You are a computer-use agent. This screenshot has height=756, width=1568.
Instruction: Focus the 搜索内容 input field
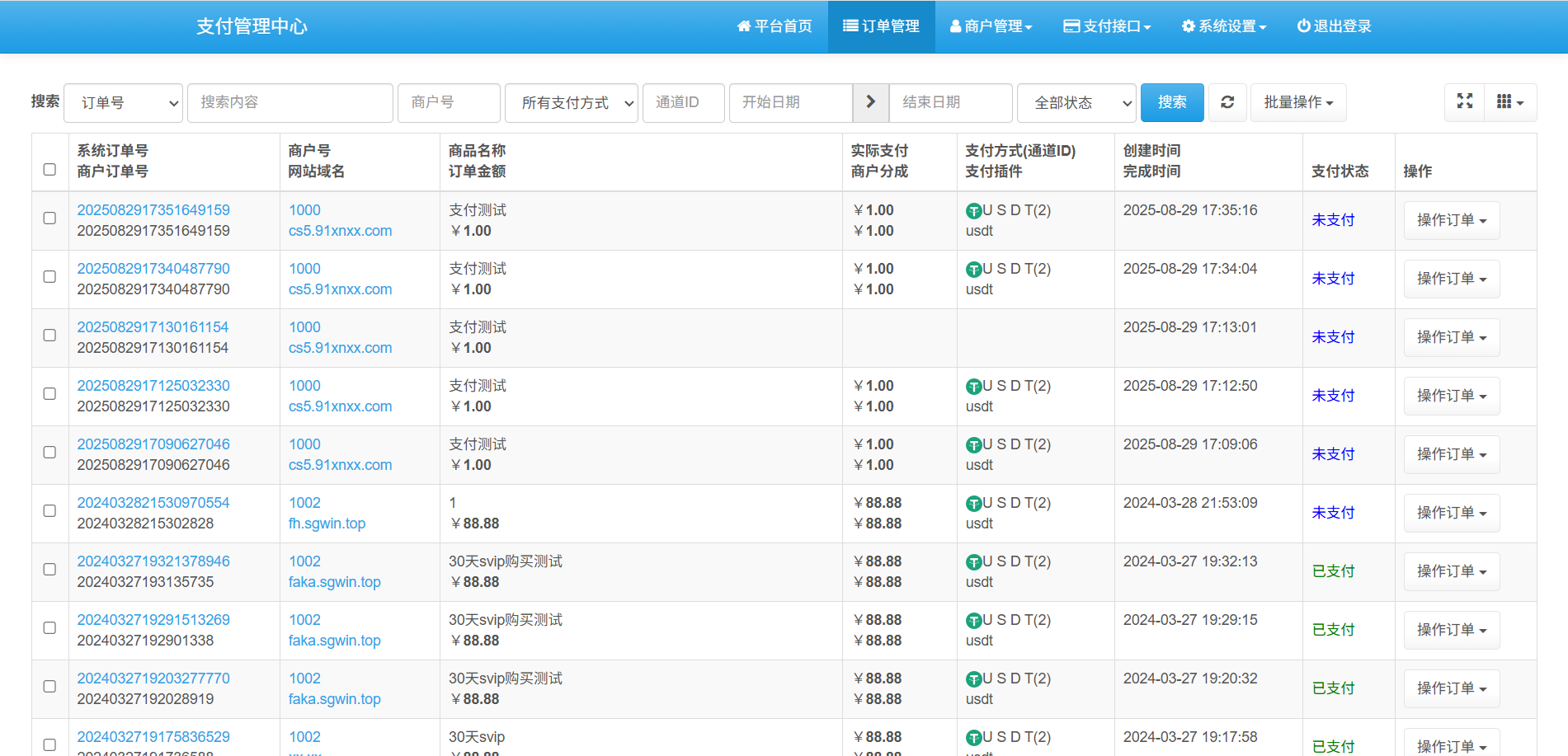[290, 103]
